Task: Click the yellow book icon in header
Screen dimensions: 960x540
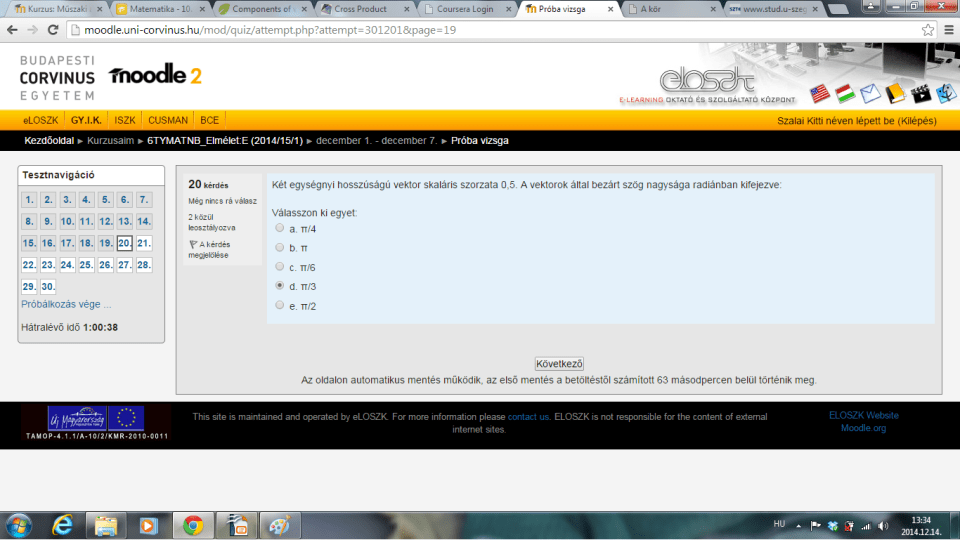Action: coord(895,94)
